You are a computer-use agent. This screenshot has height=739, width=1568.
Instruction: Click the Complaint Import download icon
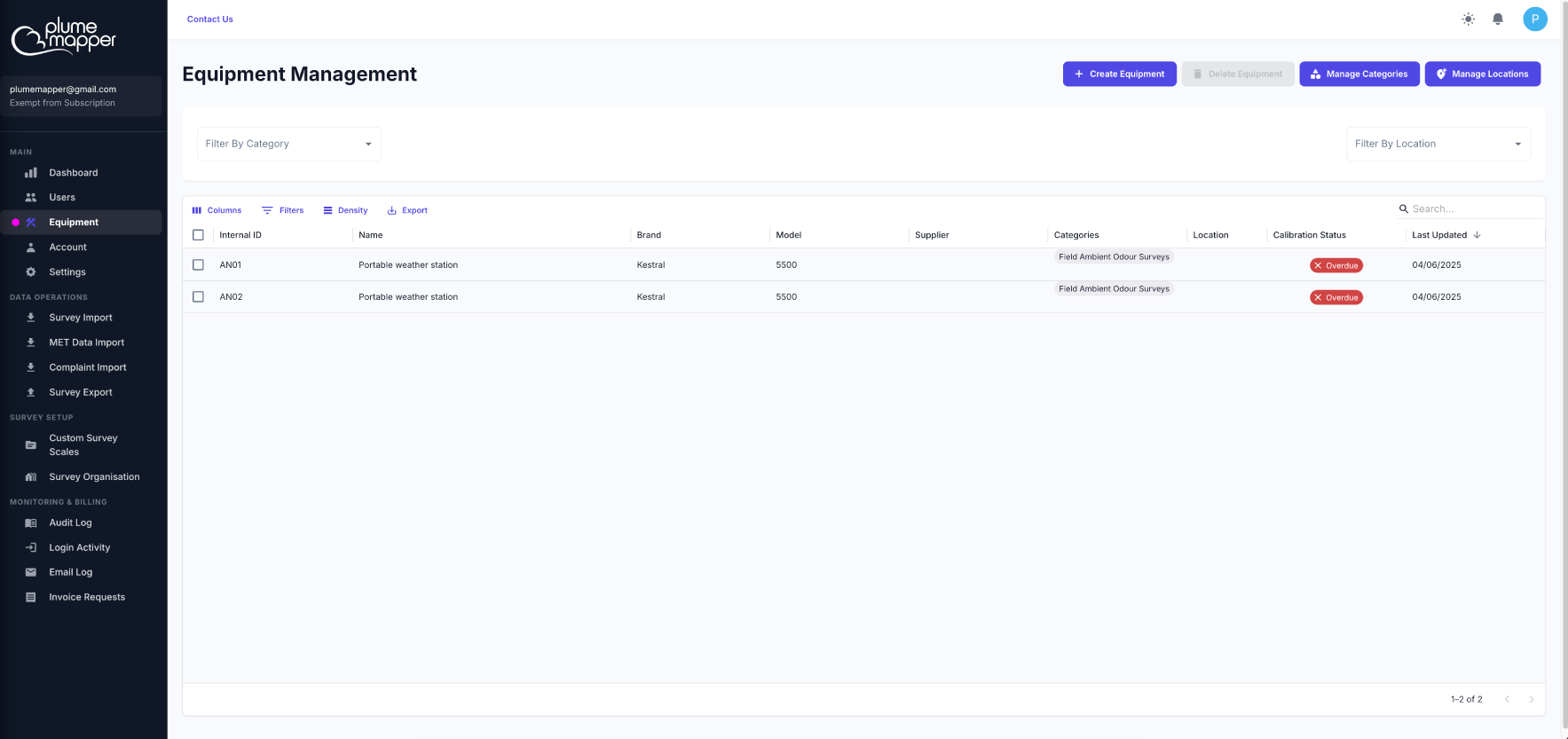pos(31,367)
